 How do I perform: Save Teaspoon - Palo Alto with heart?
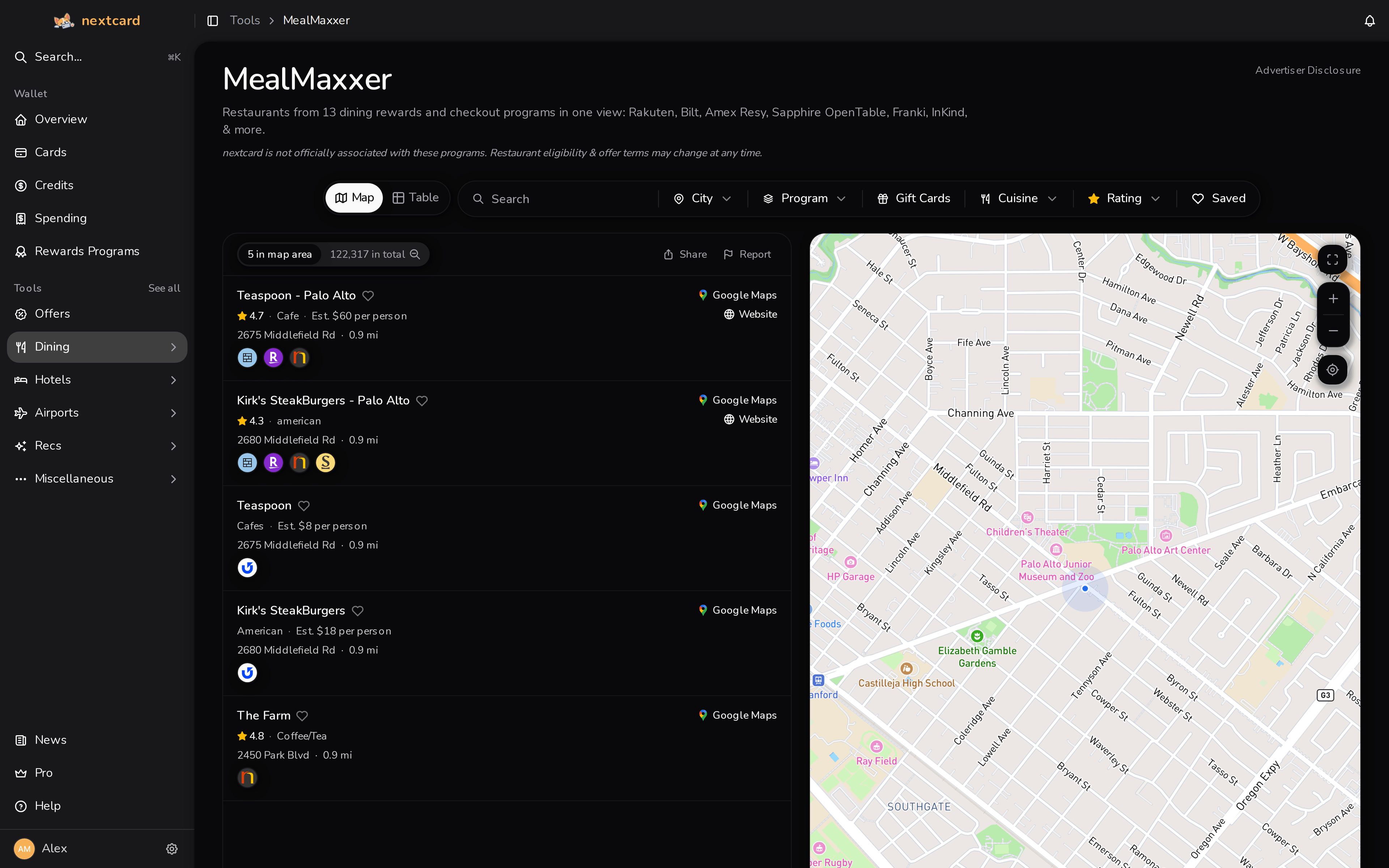pos(369,295)
